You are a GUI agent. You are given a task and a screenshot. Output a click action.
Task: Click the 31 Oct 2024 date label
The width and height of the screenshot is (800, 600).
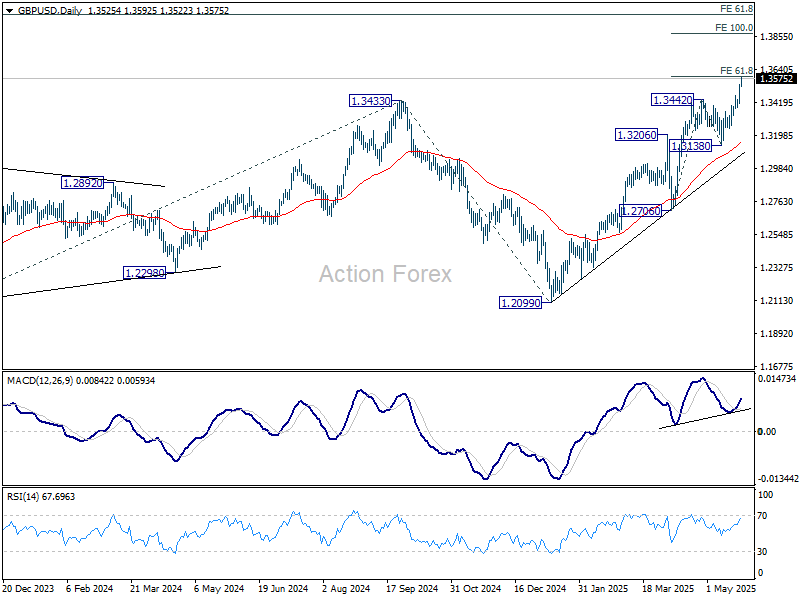point(476,588)
